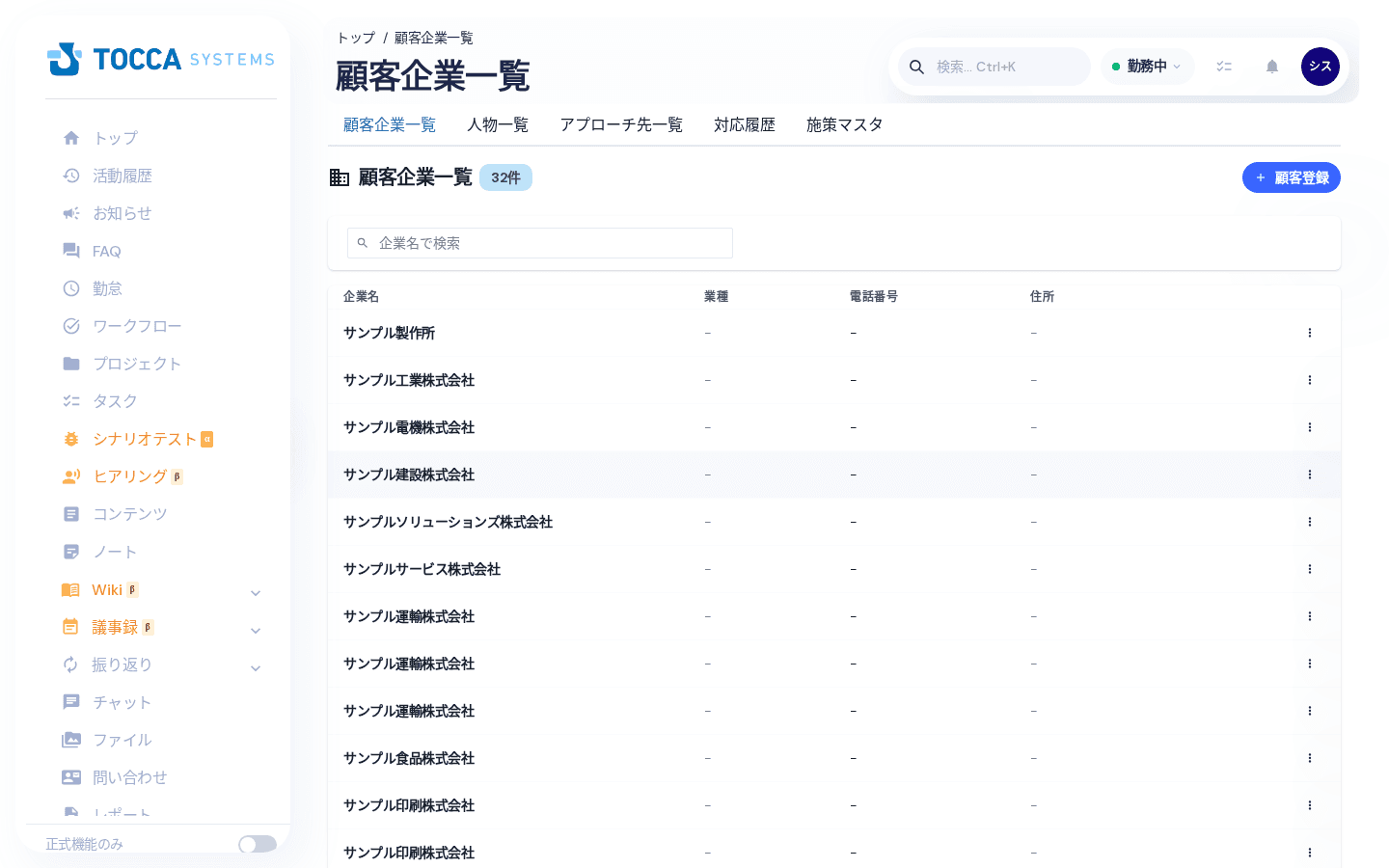Select サンプル建設株式会社 row name
This screenshot has height=868, width=1389.
point(409,475)
